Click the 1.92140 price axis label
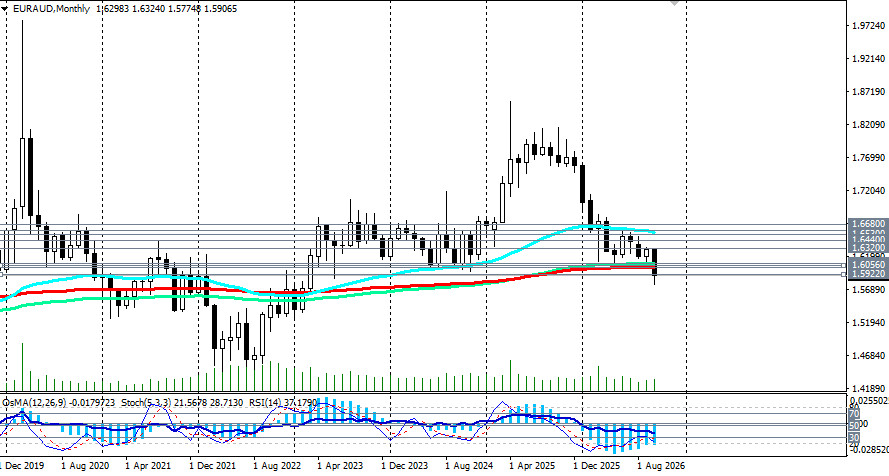This screenshot has width=889, height=476. [868, 58]
